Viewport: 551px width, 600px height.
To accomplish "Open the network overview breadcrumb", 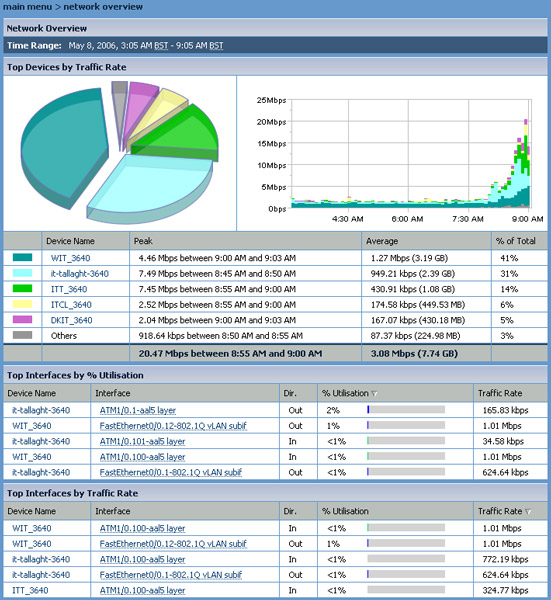I will point(103,7).
